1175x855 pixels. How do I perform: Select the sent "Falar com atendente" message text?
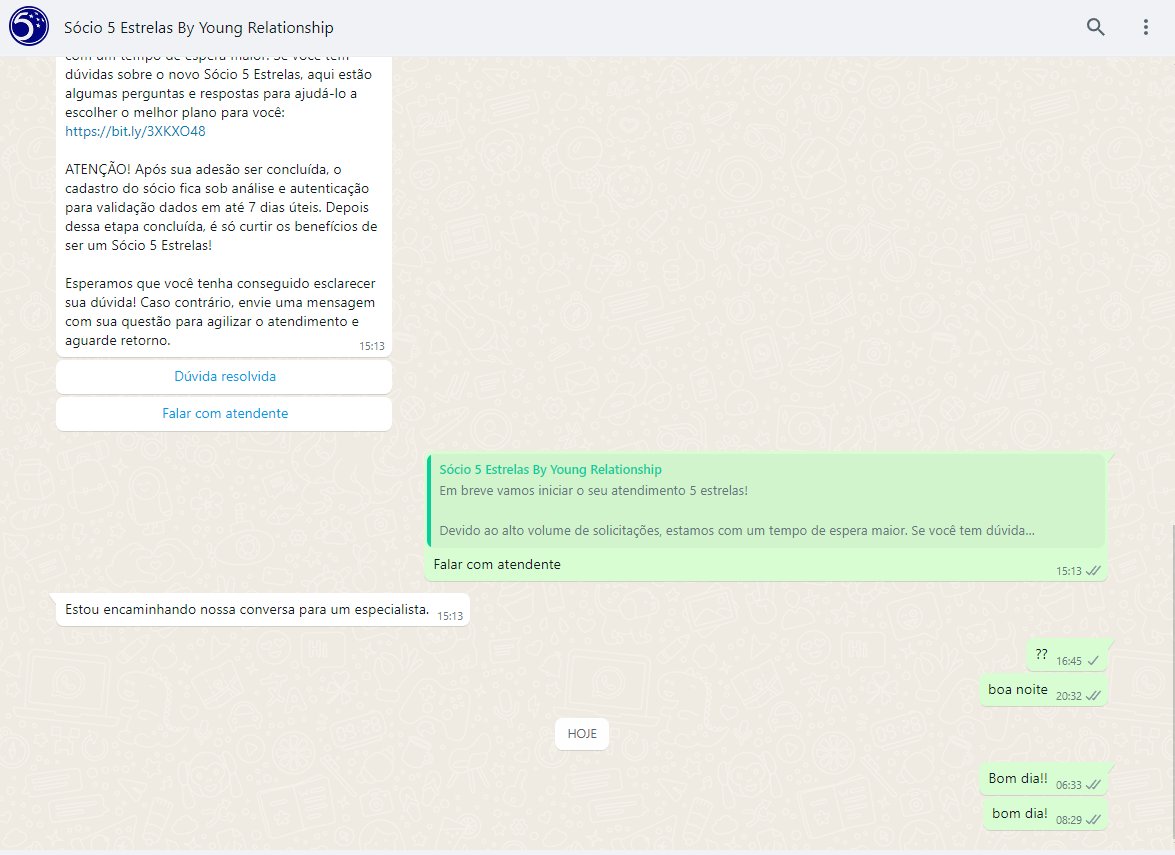click(497, 564)
